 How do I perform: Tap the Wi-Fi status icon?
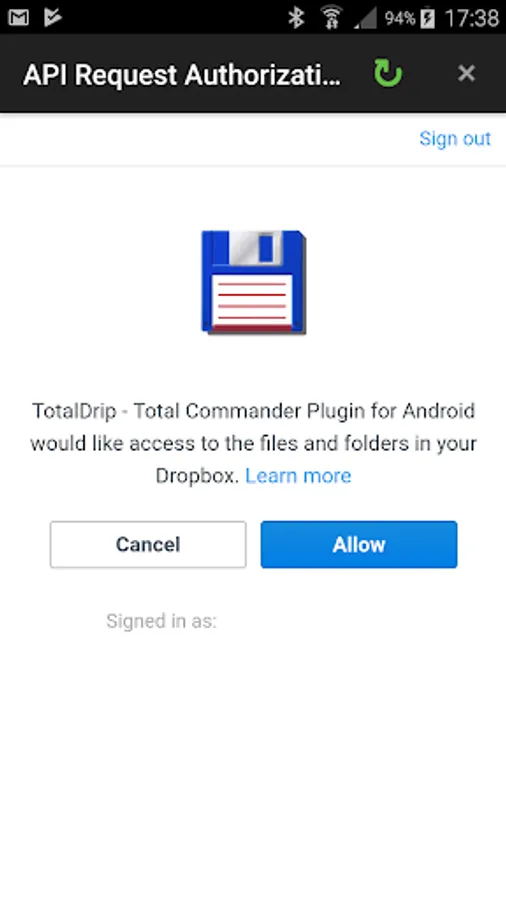tap(330, 17)
